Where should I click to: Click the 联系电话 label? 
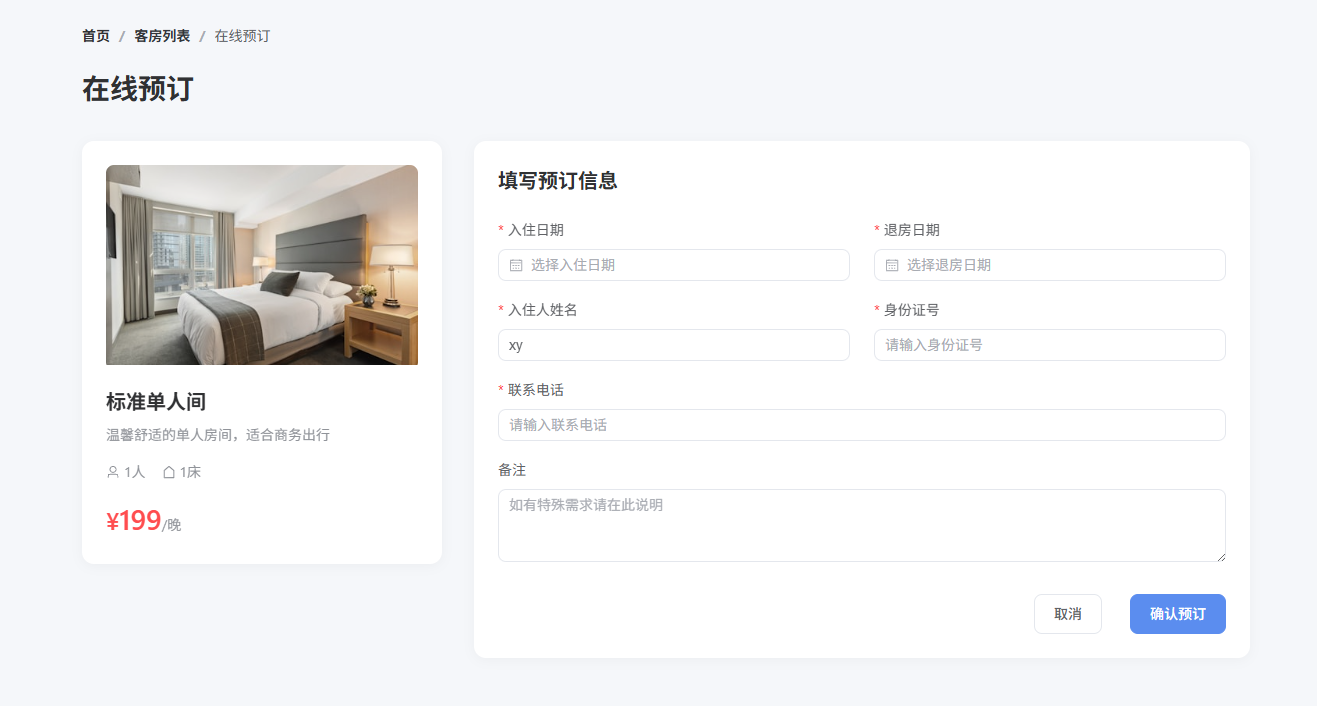point(536,390)
